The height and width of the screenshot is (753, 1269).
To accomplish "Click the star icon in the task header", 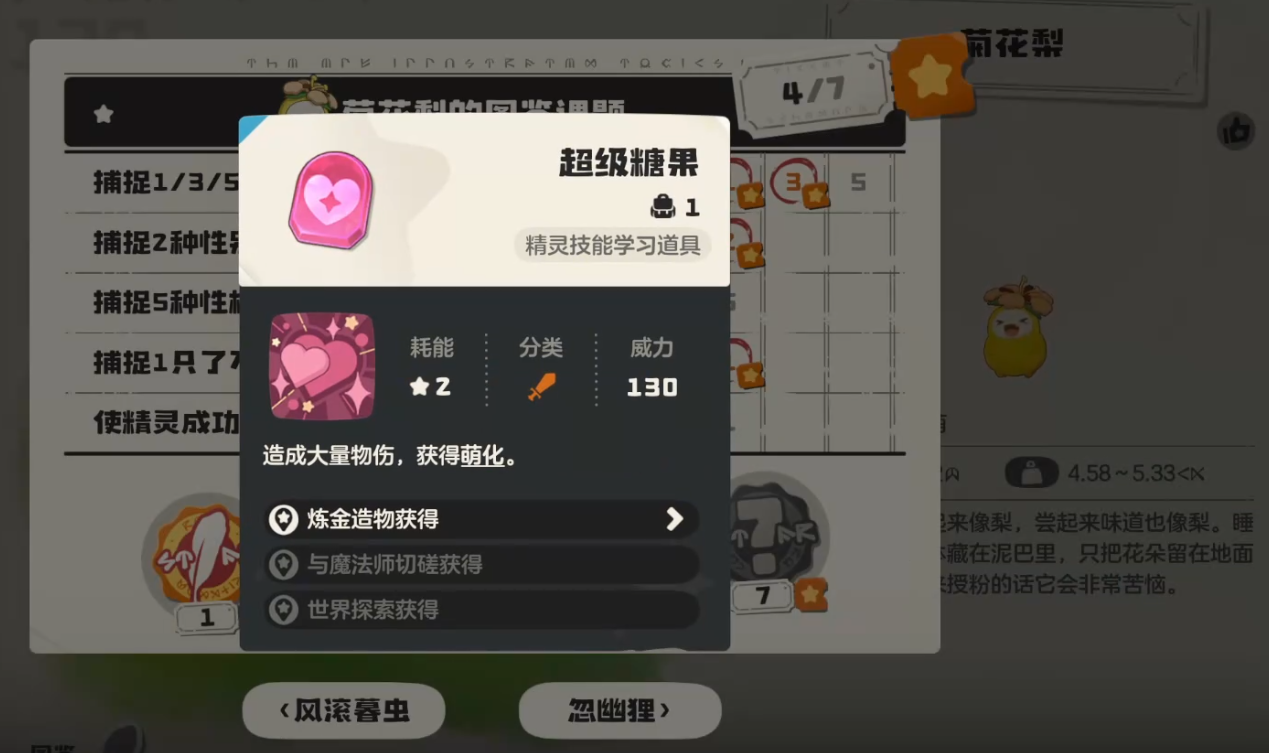I will click(x=103, y=114).
